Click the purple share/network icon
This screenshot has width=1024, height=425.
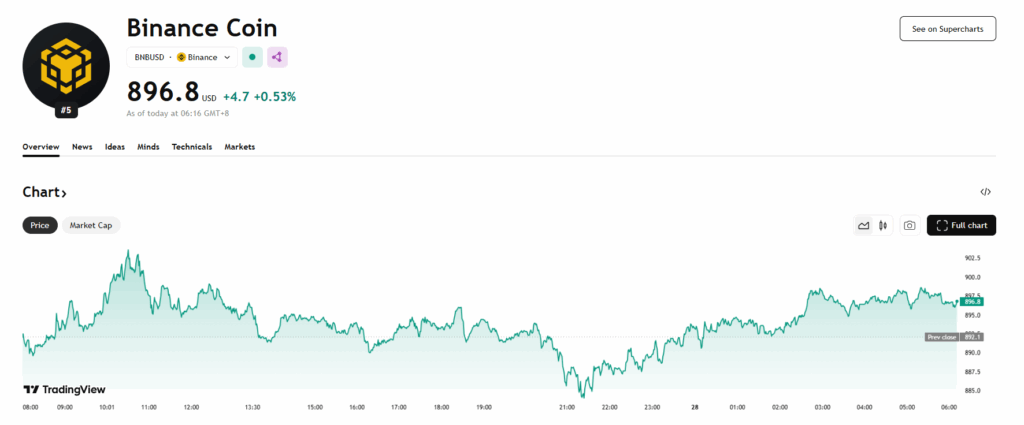[x=277, y=57]
